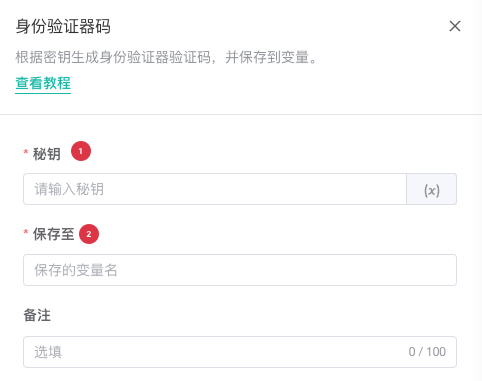Click blank header area right of 查看教程
The height and width of the screenshot is (381, 482).
point(267,83)
